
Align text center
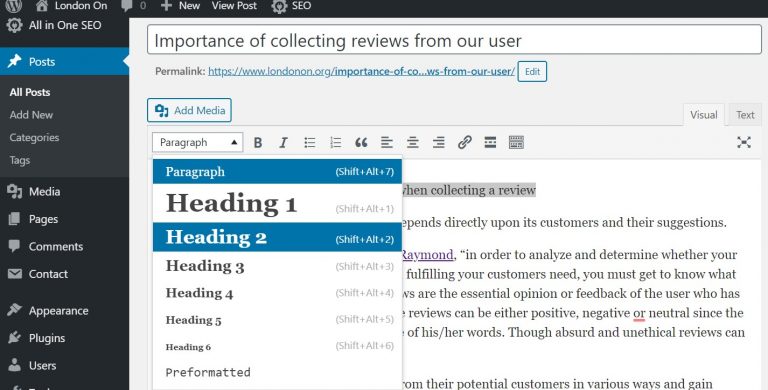pos(413,143)
